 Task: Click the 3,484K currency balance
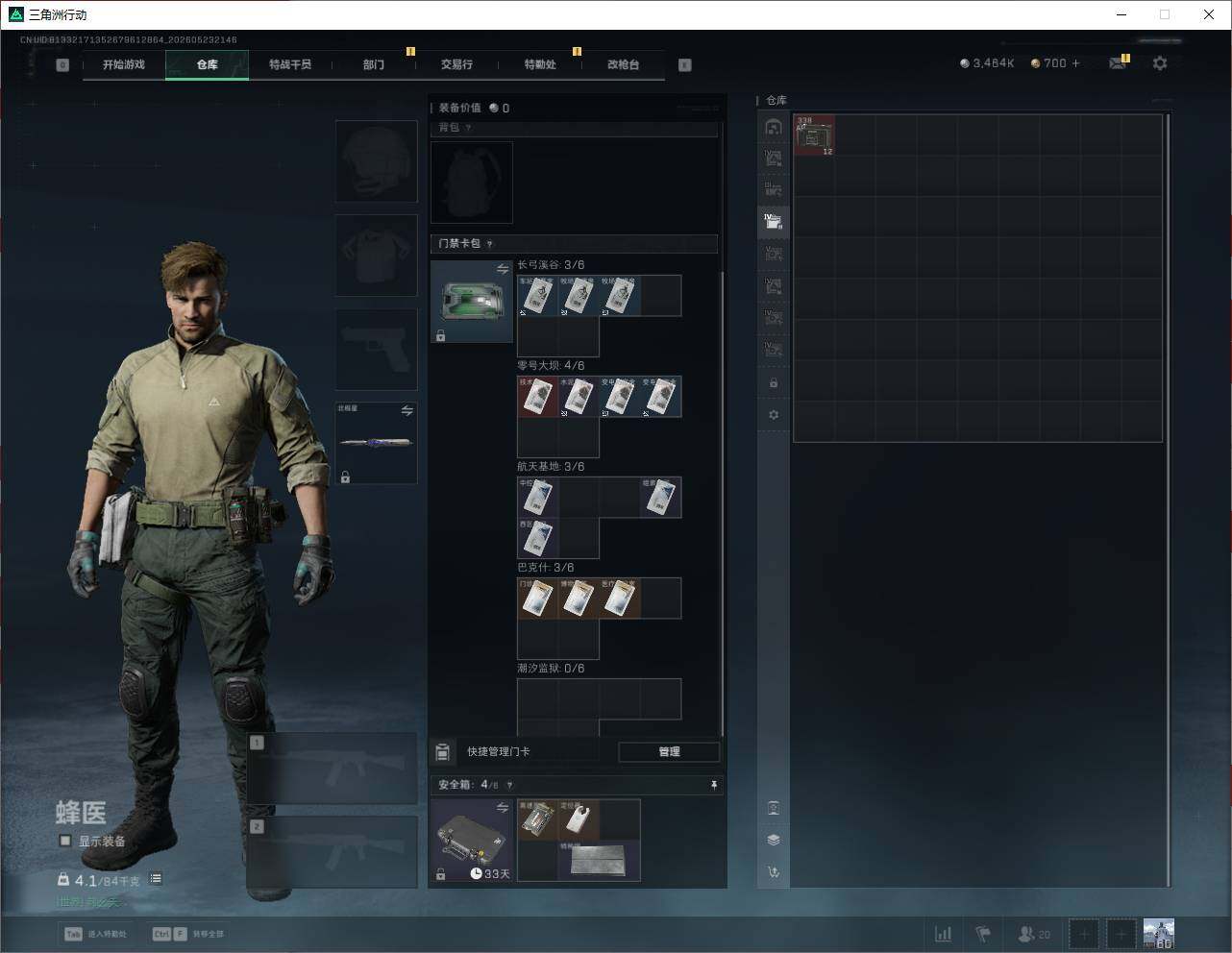tap(987, 63)
